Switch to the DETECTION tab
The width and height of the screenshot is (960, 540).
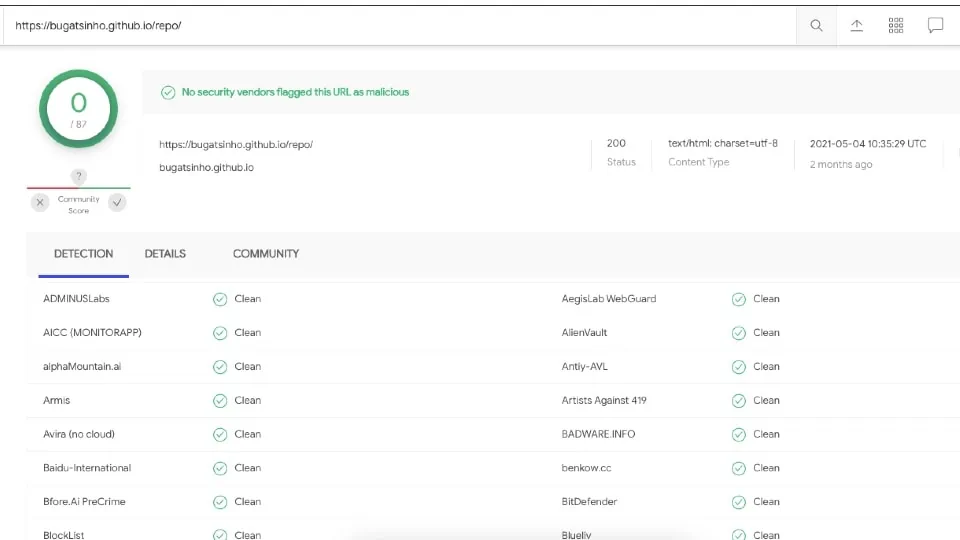83,253
